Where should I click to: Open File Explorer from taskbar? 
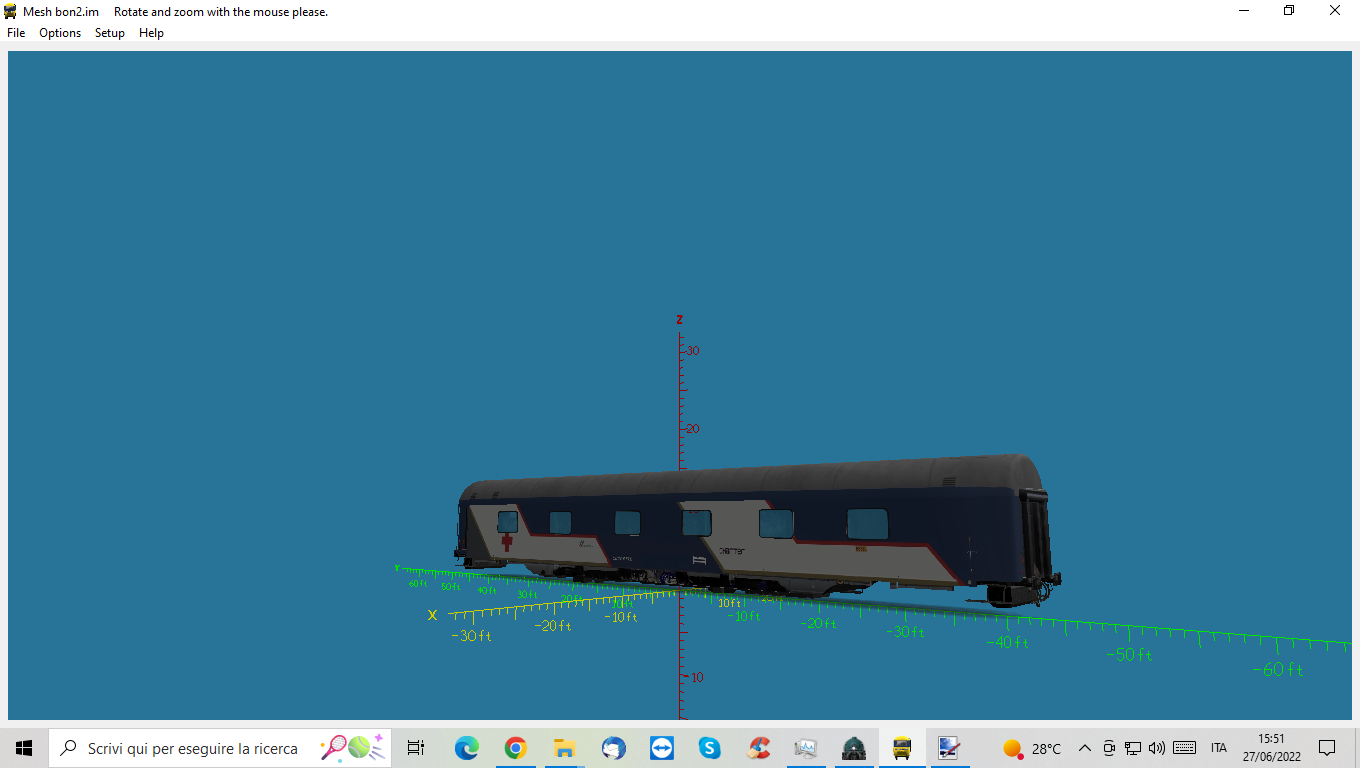point(564,748)
